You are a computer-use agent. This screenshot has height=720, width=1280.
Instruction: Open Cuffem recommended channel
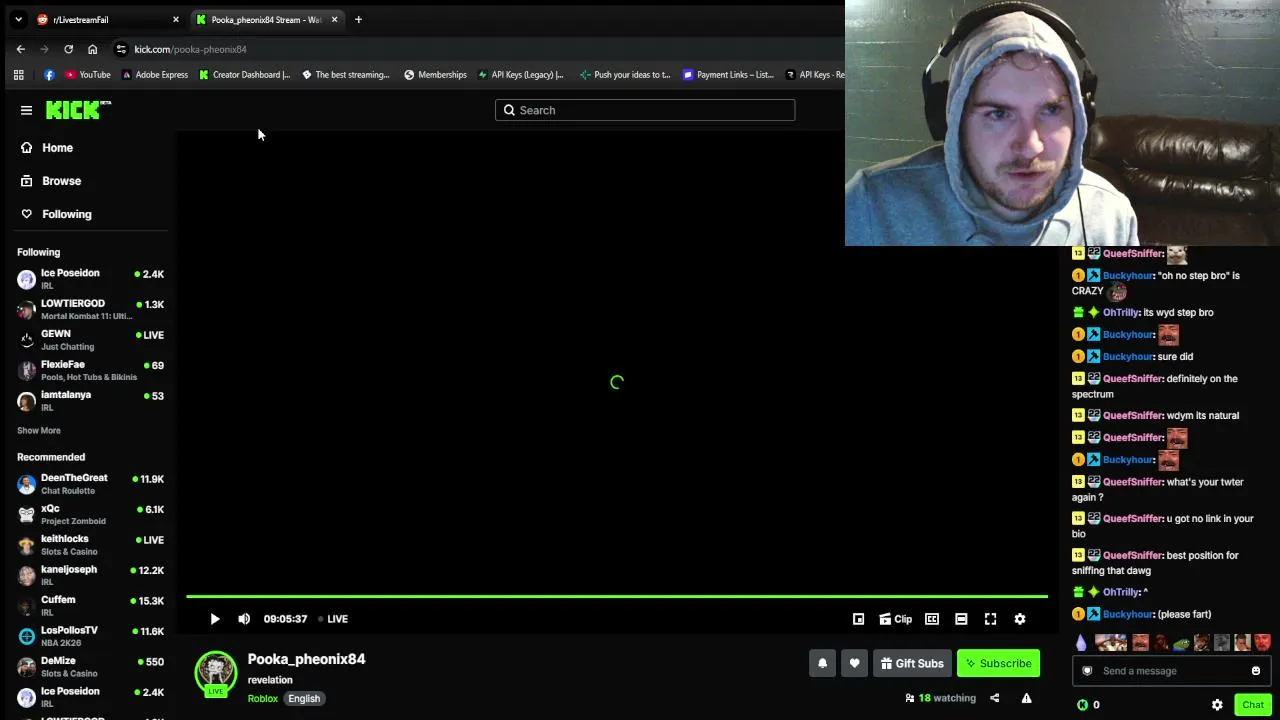point(90,606)
